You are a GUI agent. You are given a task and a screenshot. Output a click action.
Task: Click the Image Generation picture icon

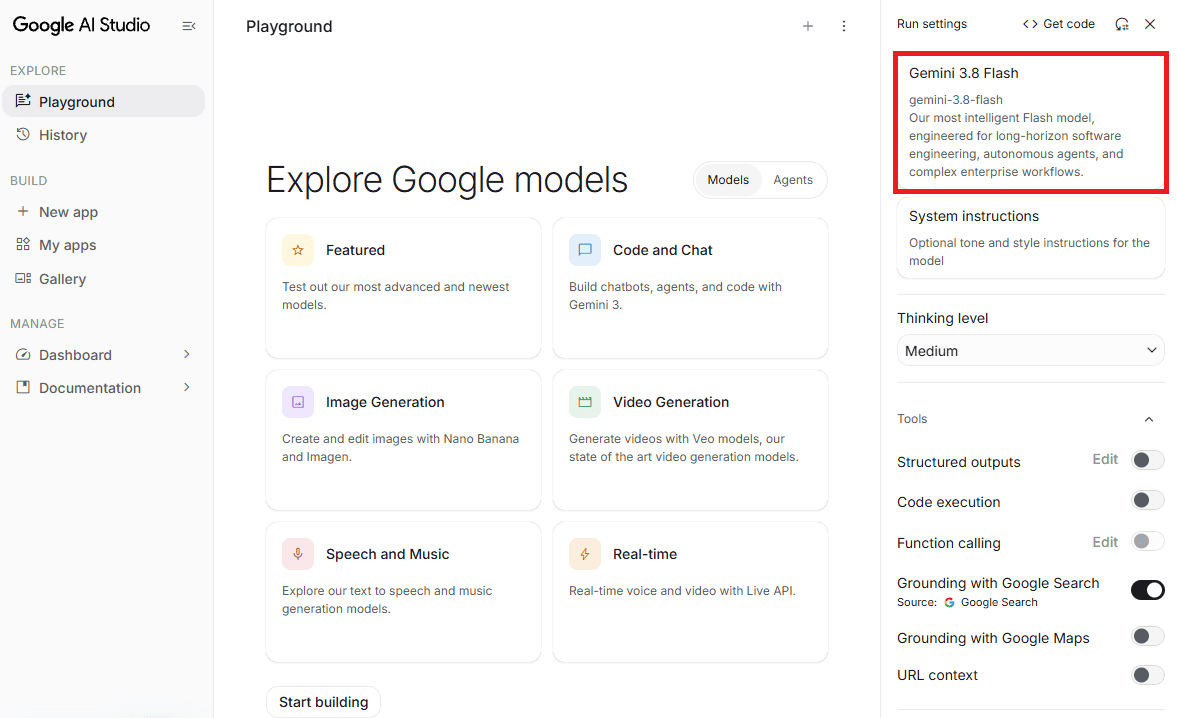coord(298,402)
